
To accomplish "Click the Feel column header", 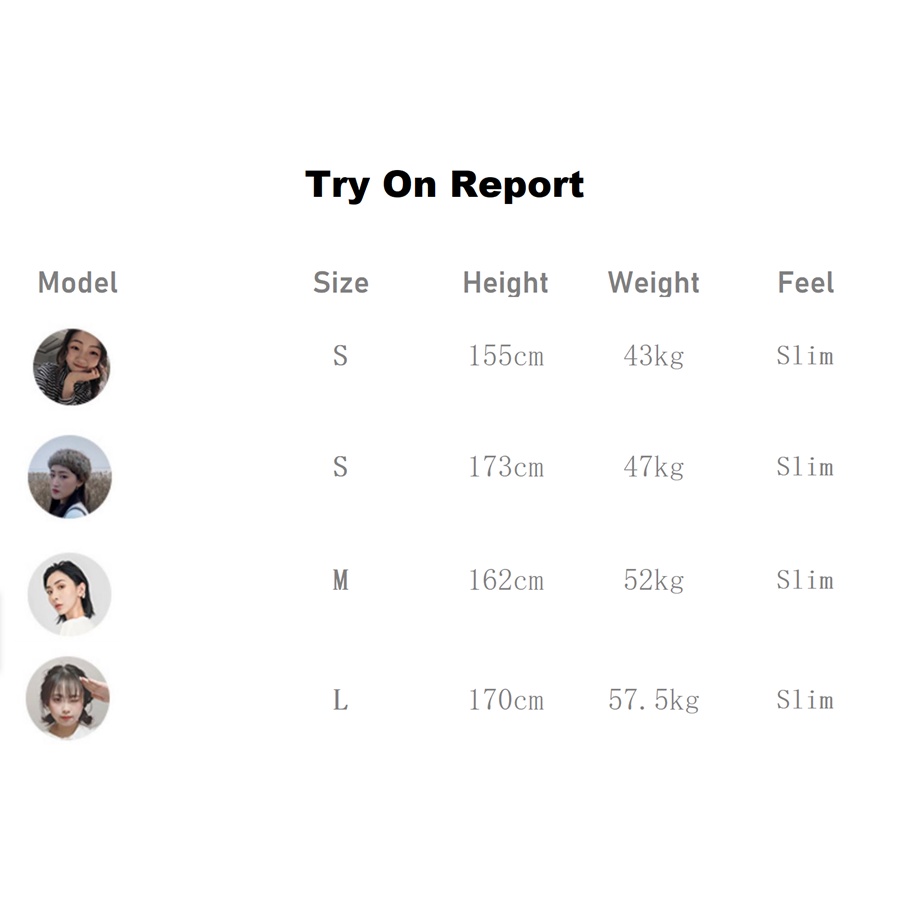I will point(805,283).
